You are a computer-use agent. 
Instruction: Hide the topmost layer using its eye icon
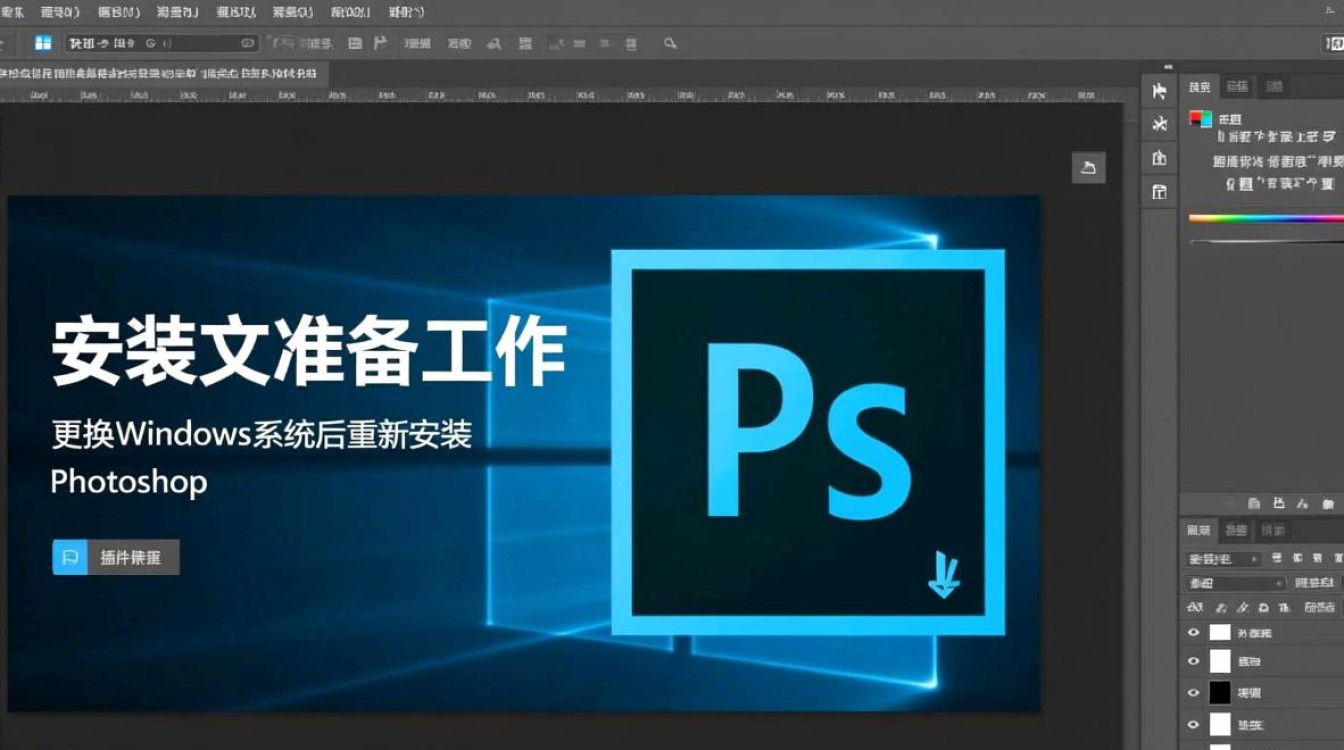(x=1194, y=632)
